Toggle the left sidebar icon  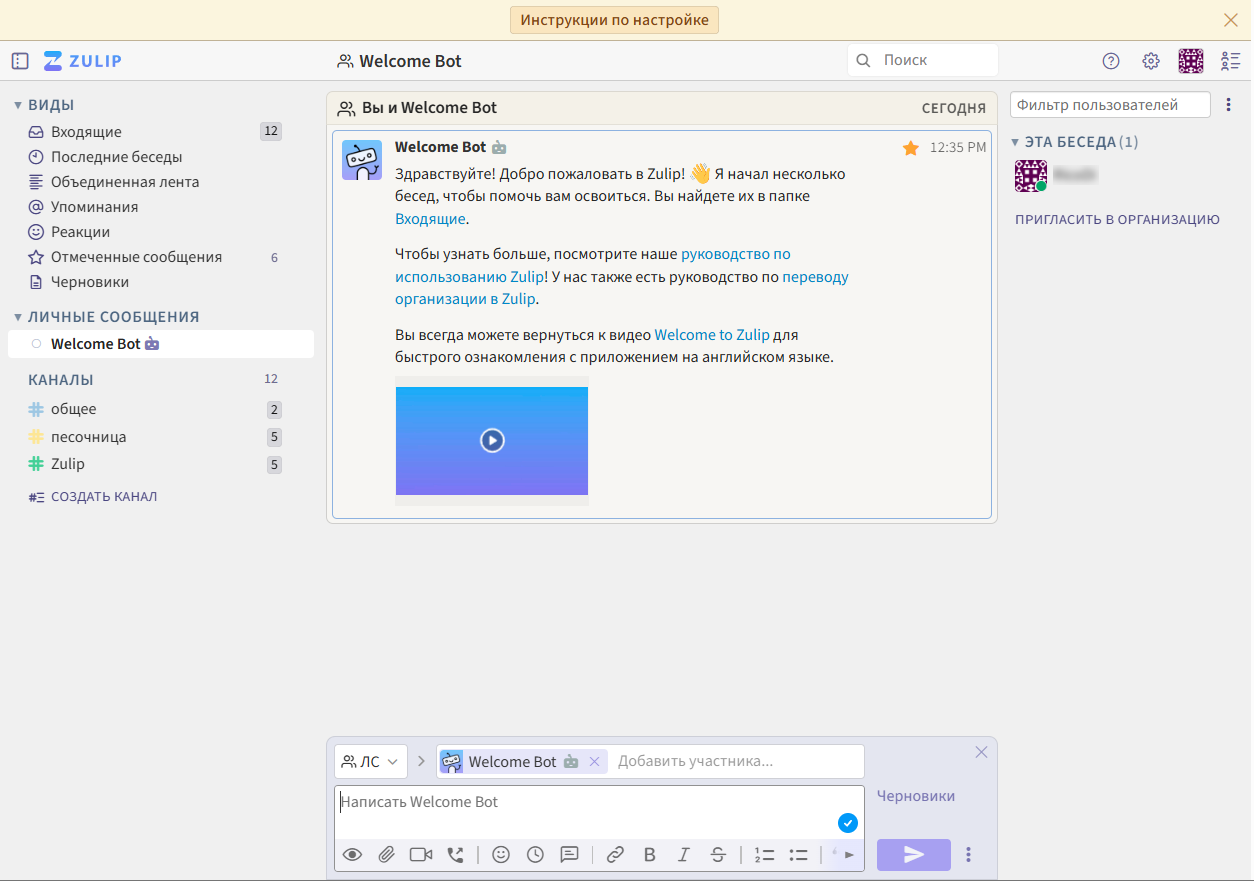20,61
